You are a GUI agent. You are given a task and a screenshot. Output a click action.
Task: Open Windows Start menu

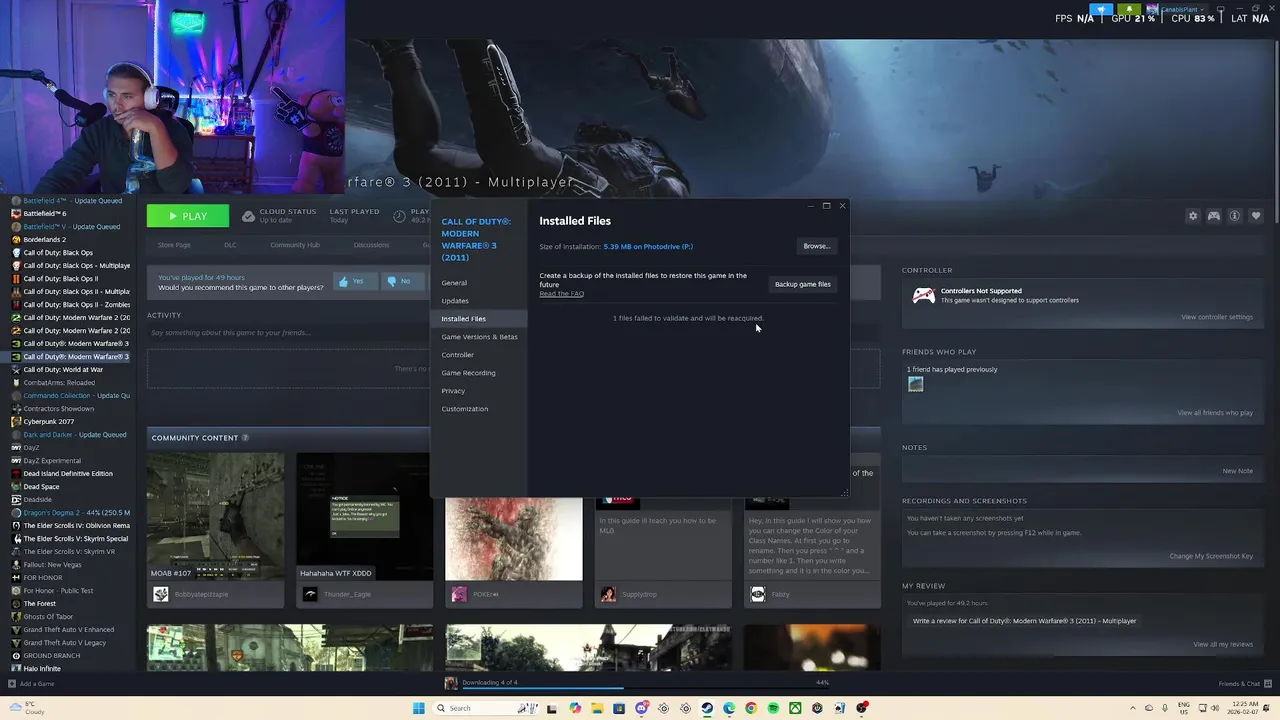pyautogui.click(x=419, y=708)
